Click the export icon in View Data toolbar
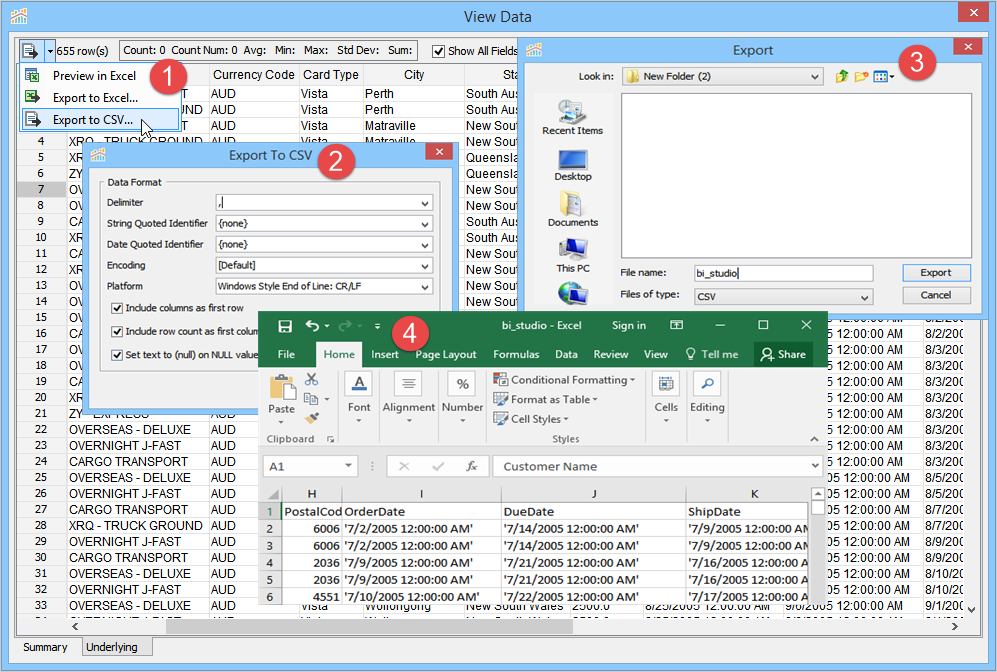Image resolution: width=997 pixels, height=672 pixels. pos(30,50)
